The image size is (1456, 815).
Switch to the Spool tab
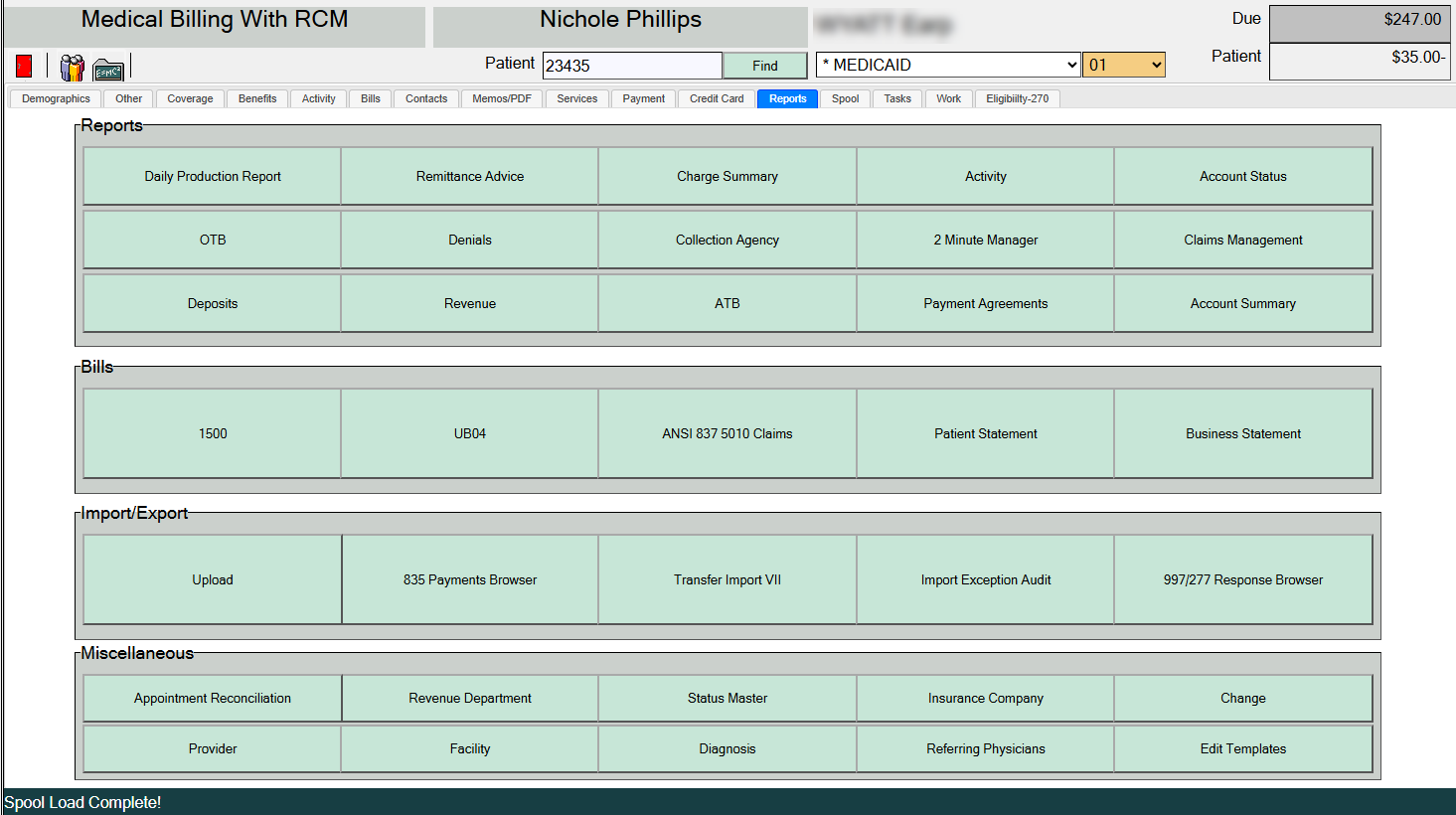pyautogui.click(x=845, y=98)
